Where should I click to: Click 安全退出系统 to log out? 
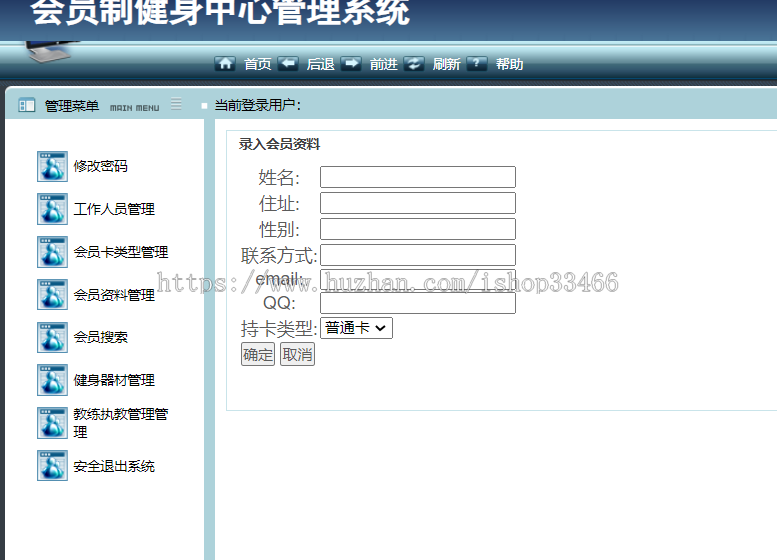(x=114, y=466)
